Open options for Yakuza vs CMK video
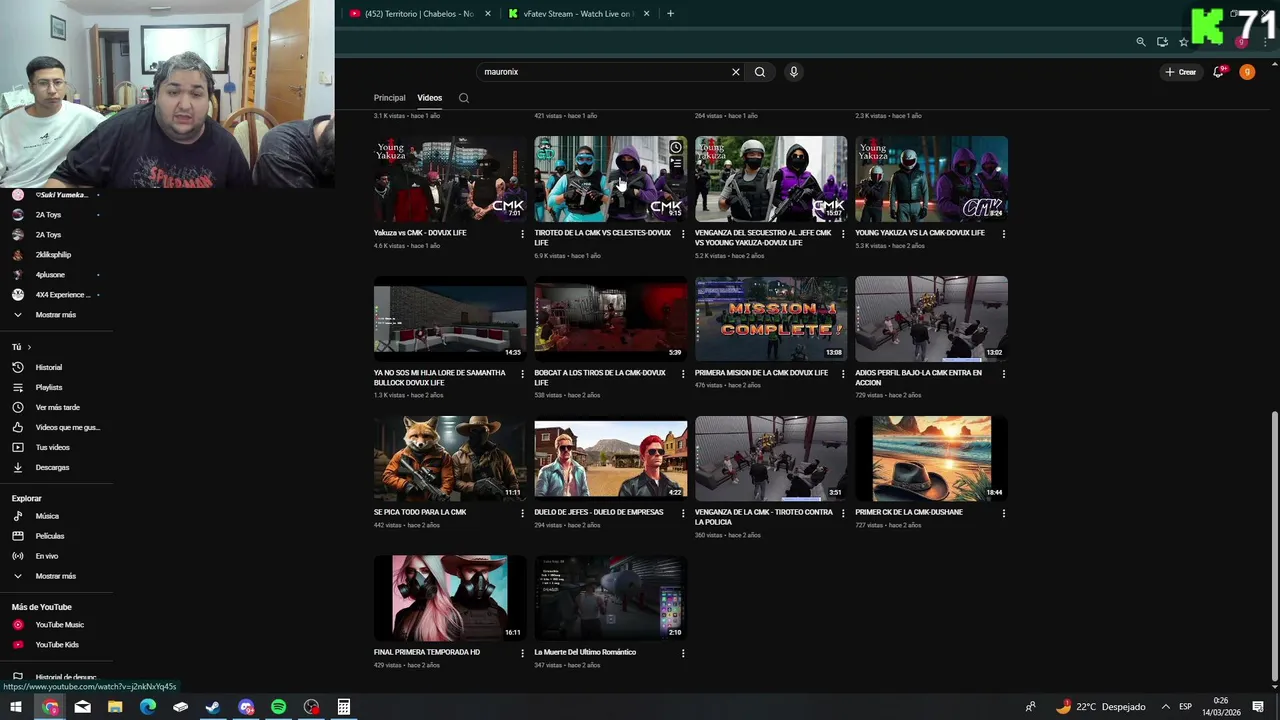 point(522,234)
